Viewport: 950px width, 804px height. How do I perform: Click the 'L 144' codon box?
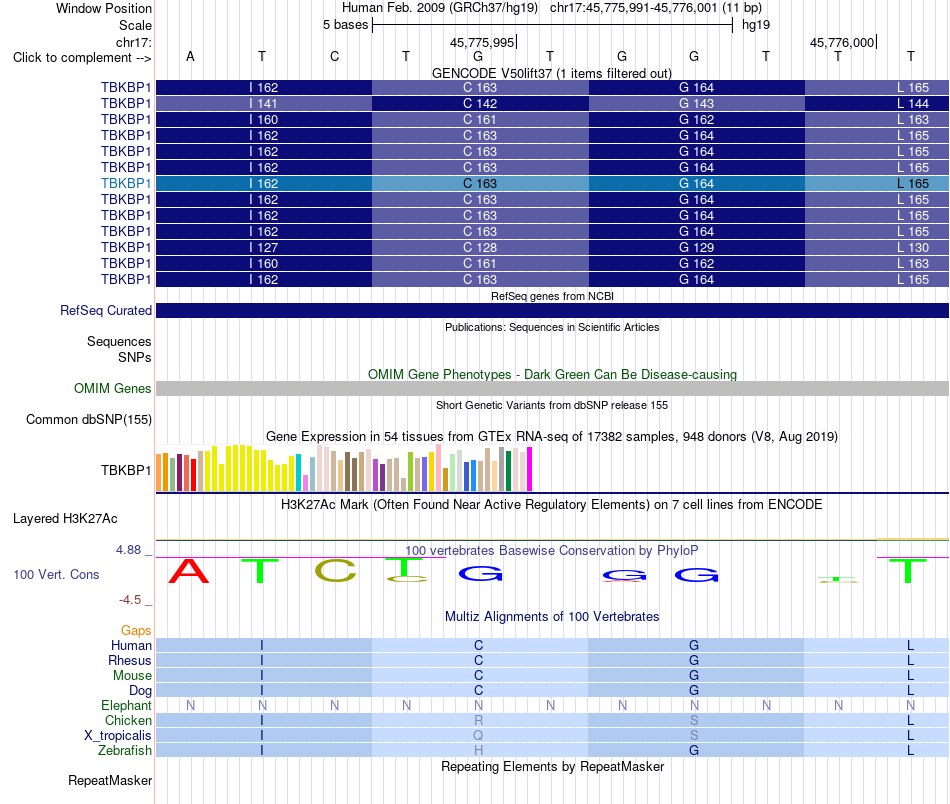pyautogui.click(x=877, y=104)
